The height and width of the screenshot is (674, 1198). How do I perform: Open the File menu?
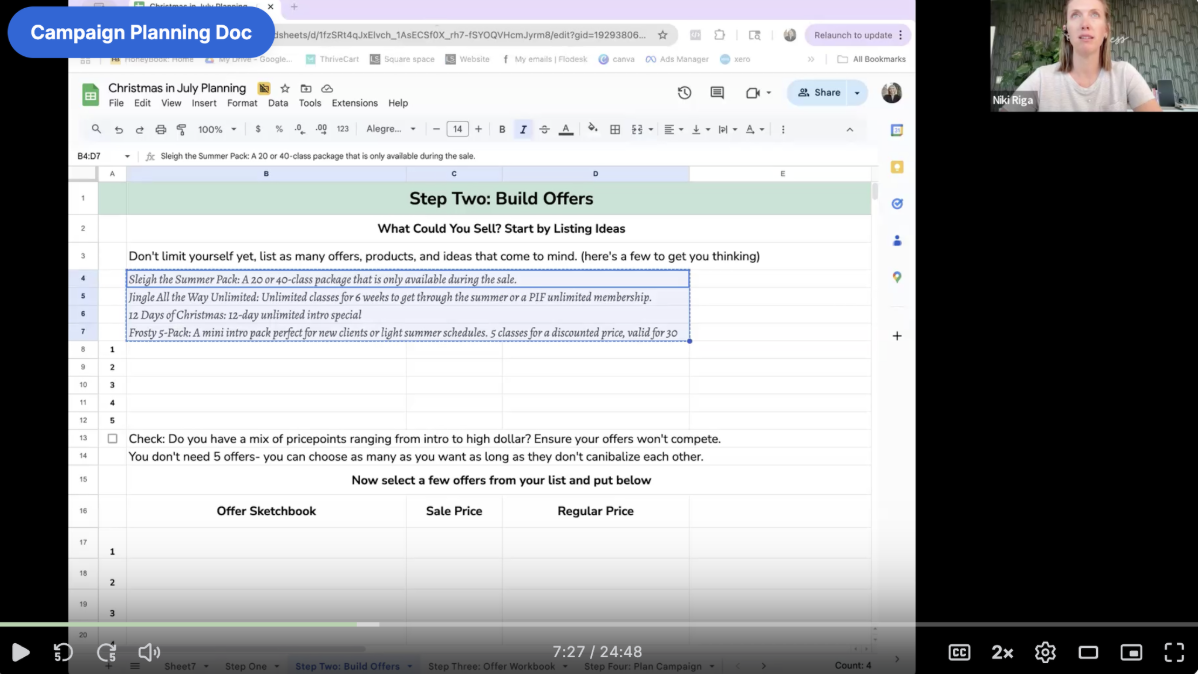pos(116,103)
